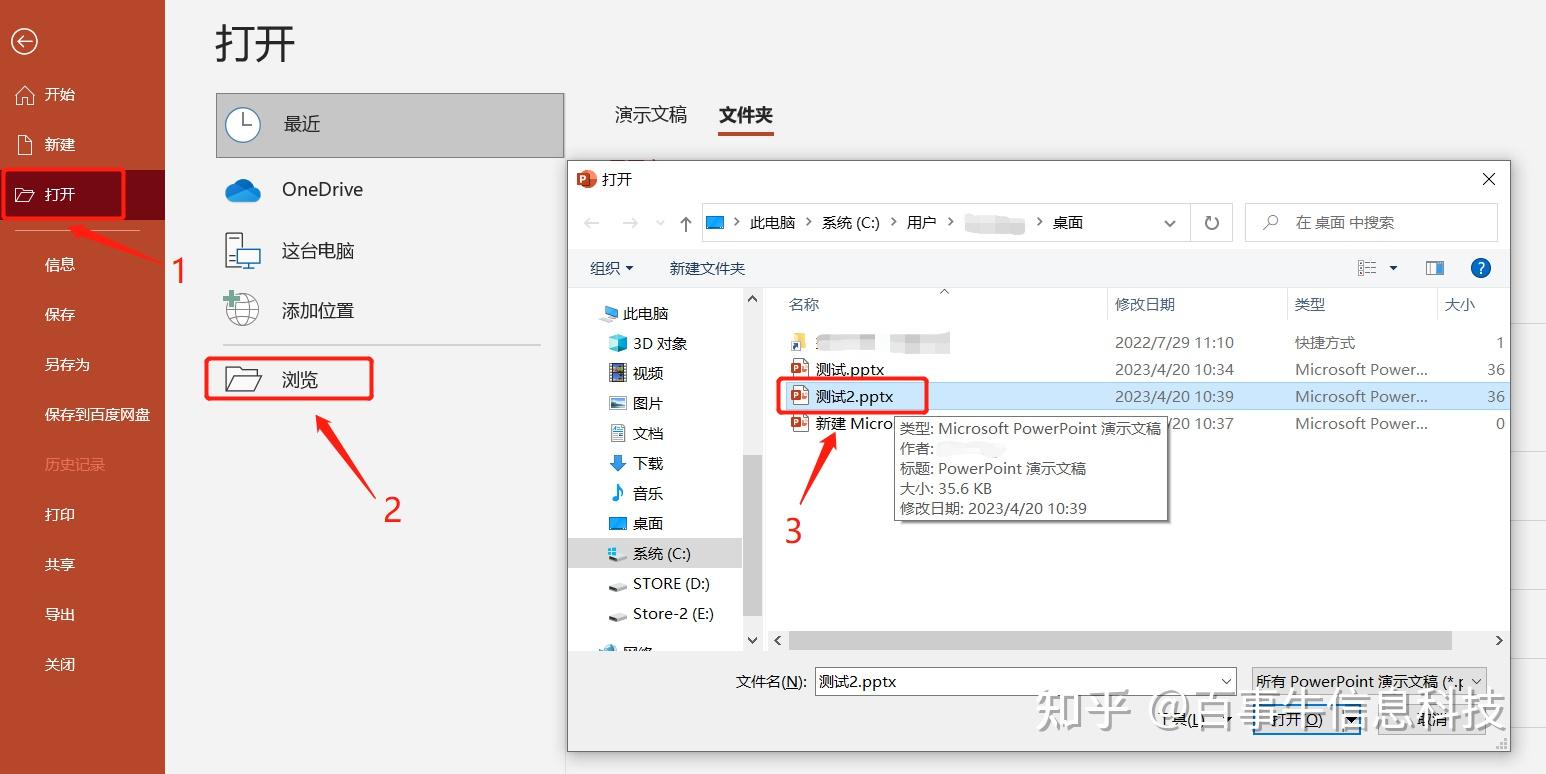Click the back arrow to leave backstage view

coord(23,41)
